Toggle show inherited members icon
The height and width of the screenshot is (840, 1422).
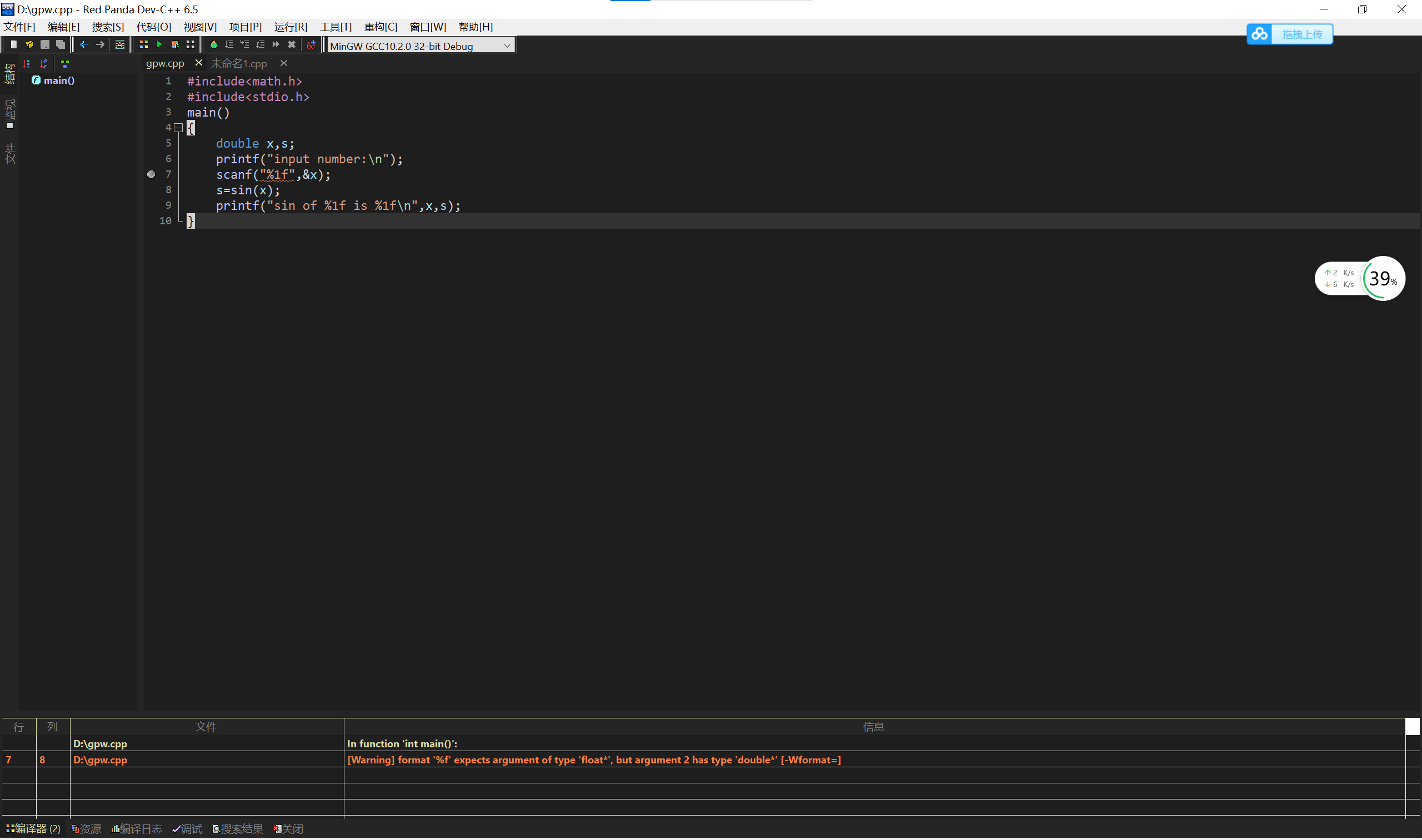point(65,64)
